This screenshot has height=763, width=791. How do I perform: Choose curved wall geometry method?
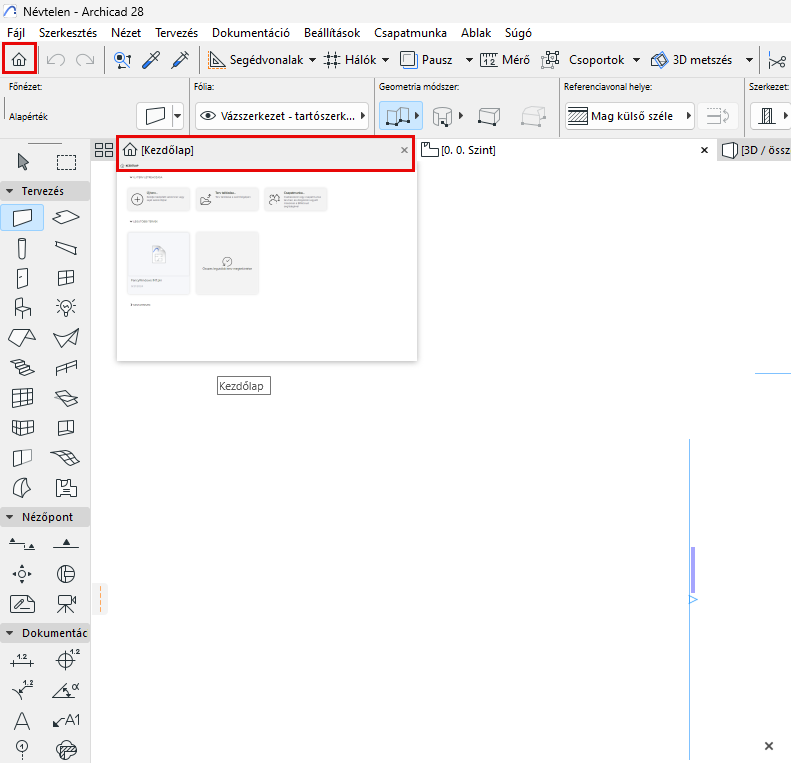[442, 116]
